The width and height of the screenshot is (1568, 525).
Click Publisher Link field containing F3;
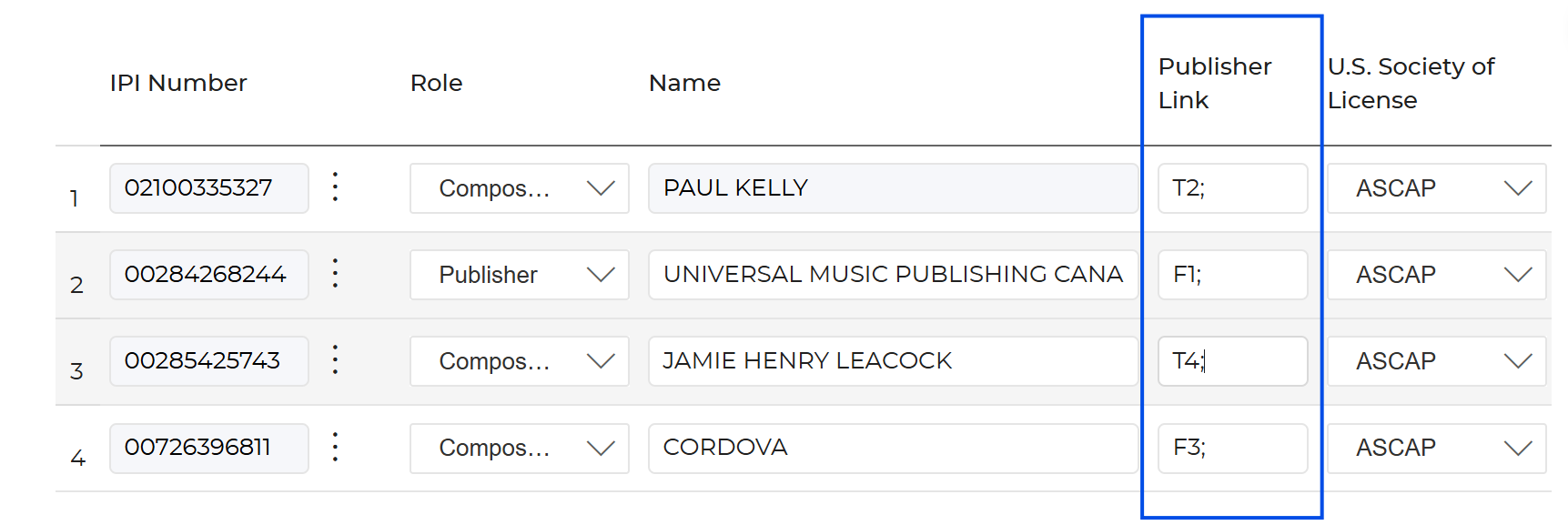pos(1232,448)
